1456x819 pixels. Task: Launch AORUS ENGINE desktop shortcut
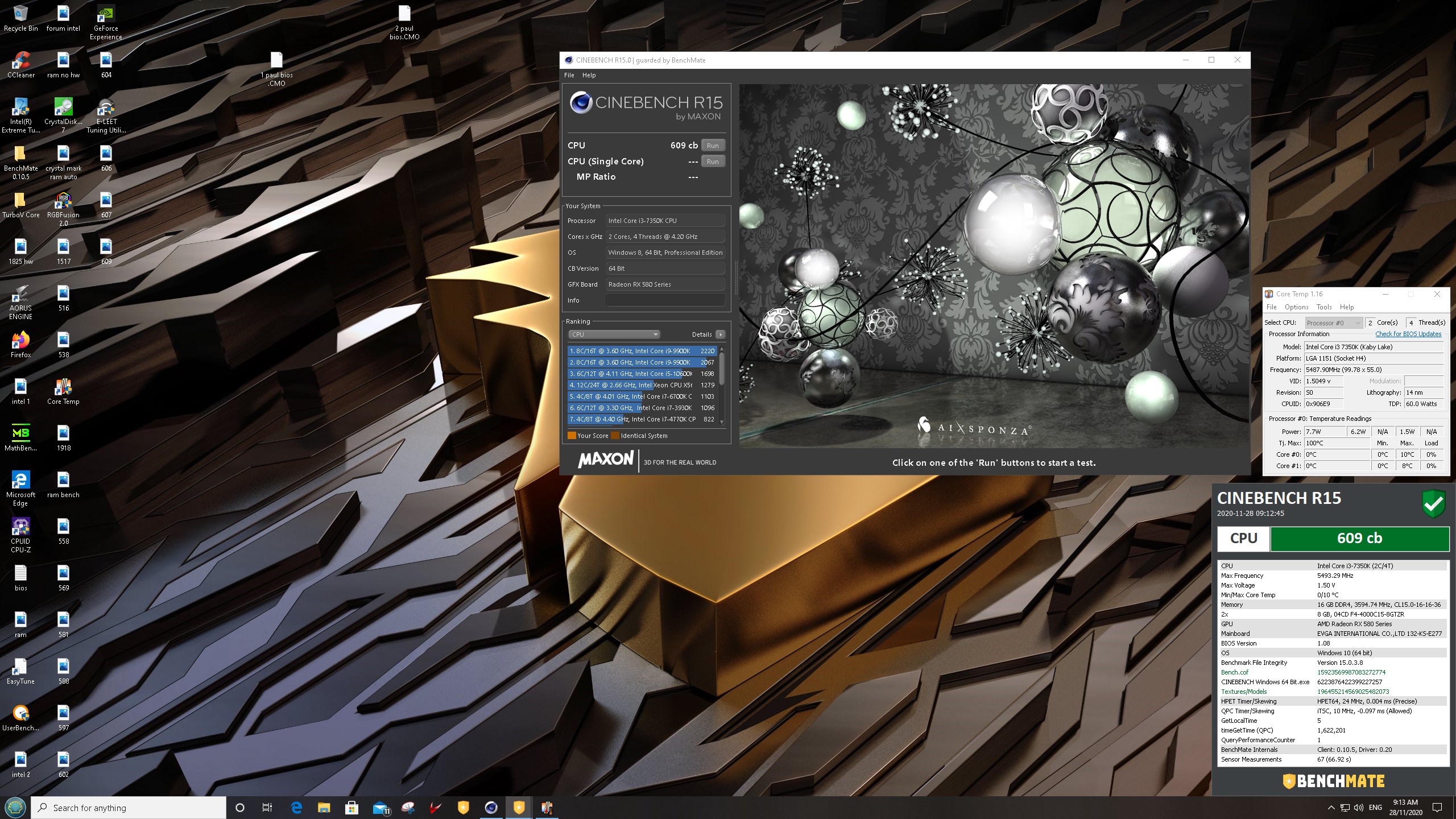click(20, 302)
